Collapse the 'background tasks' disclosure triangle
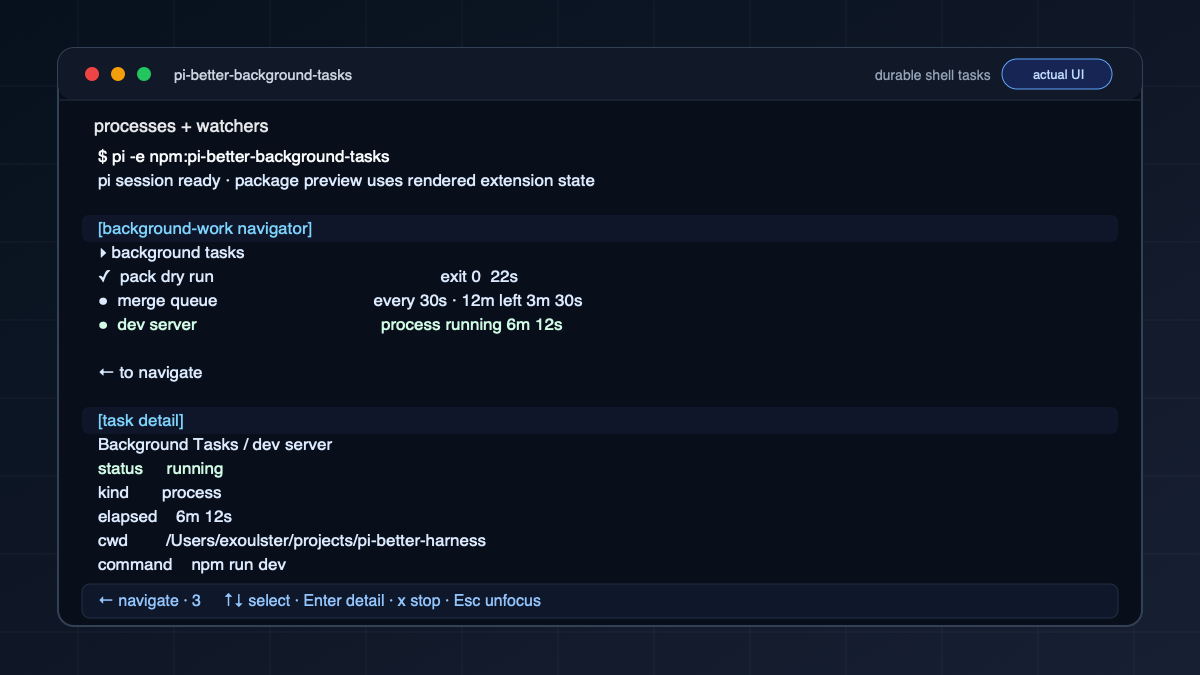This screenshot has height=675, width=1200. tap(104, 253)
